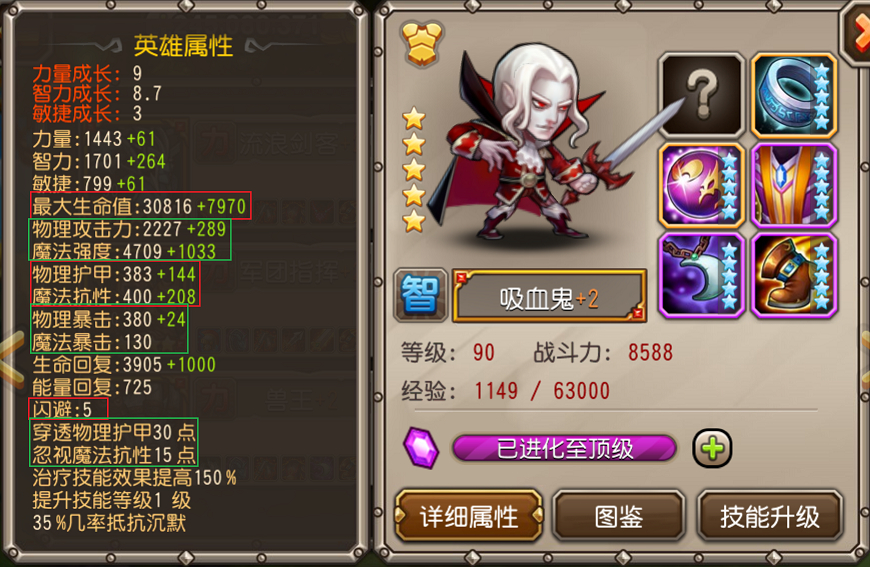Open the 图鉴 codex button
Screen dimensions: 870x567
click(619, 516)
